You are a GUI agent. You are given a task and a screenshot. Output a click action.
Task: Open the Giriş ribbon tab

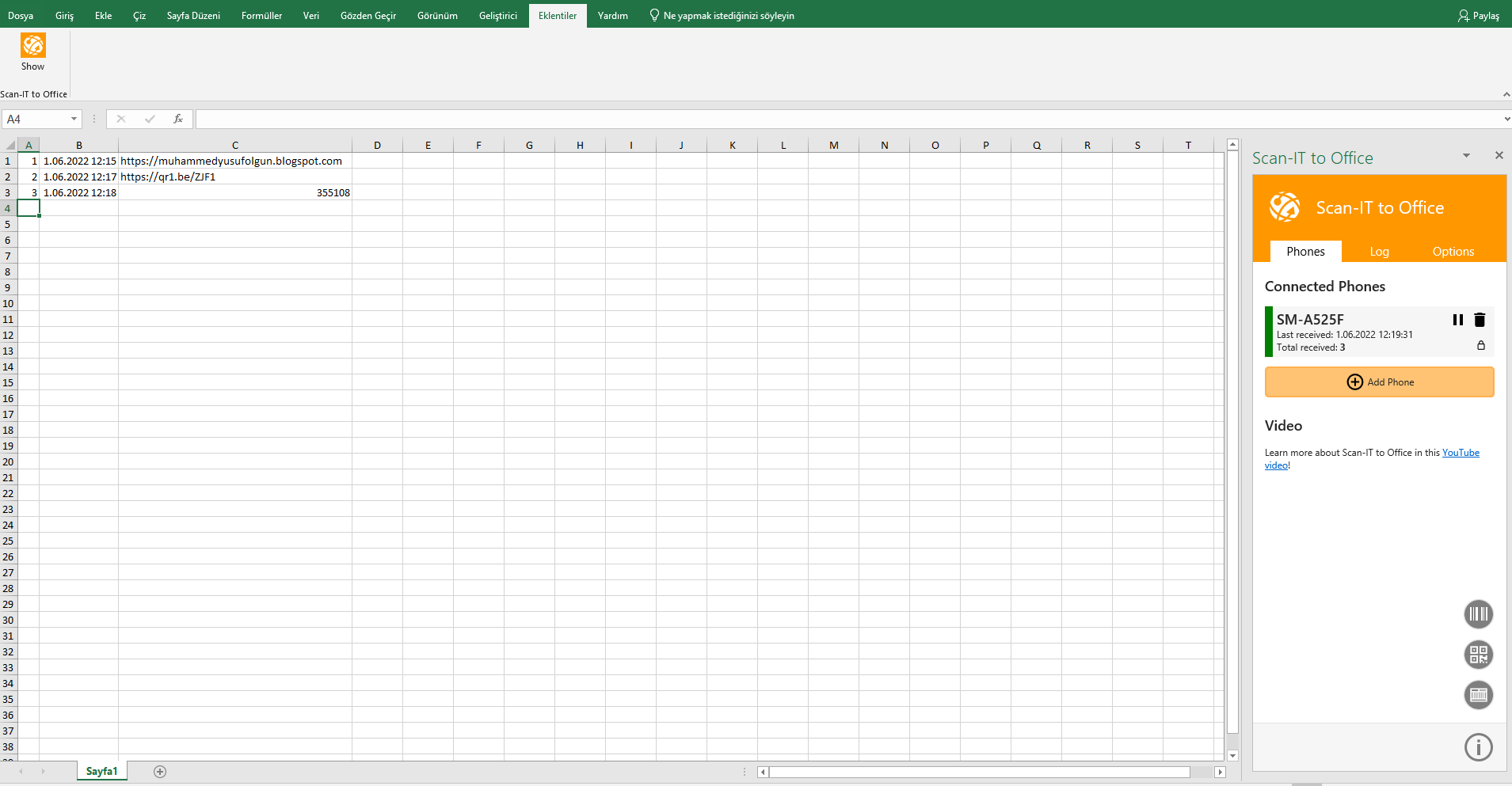64,16
